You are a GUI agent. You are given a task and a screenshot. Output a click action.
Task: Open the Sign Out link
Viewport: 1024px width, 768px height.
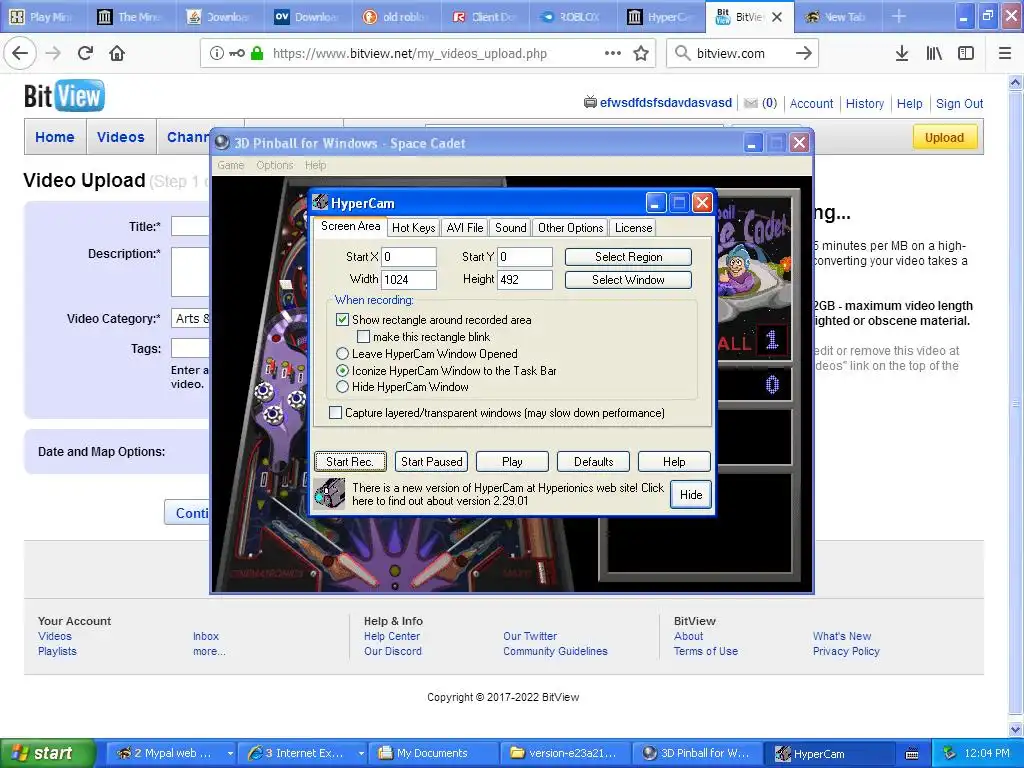pyautogui.click(x=959, y=103)
